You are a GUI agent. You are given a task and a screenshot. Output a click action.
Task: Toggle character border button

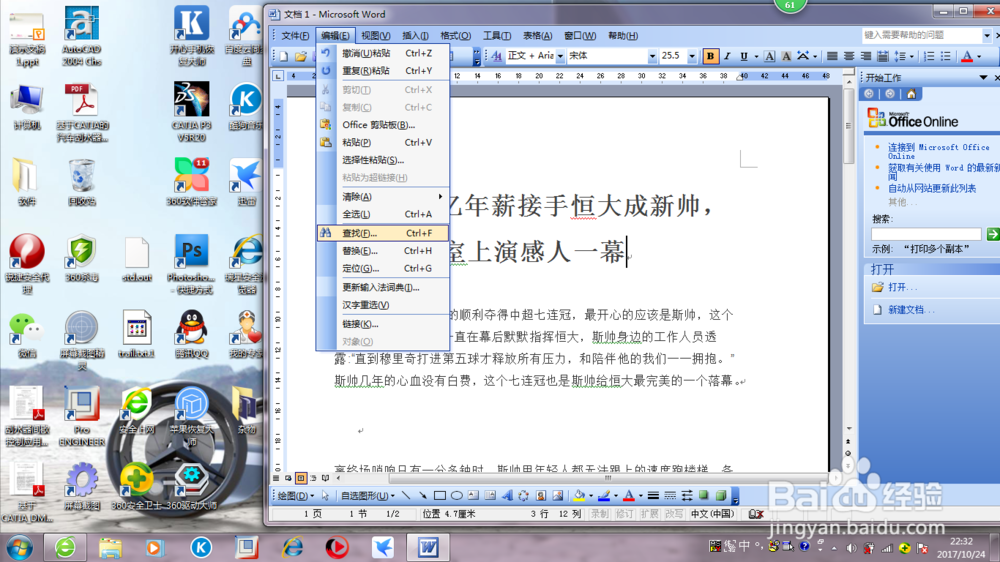click(770, 56)
